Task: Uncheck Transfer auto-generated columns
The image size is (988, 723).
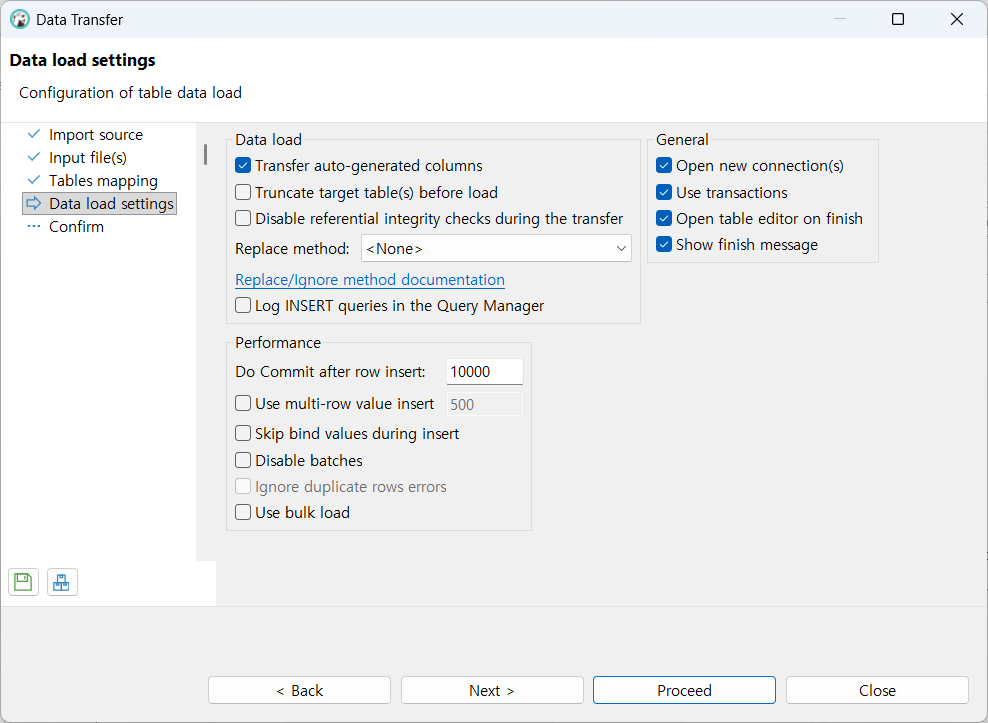Action: [243, 166]
